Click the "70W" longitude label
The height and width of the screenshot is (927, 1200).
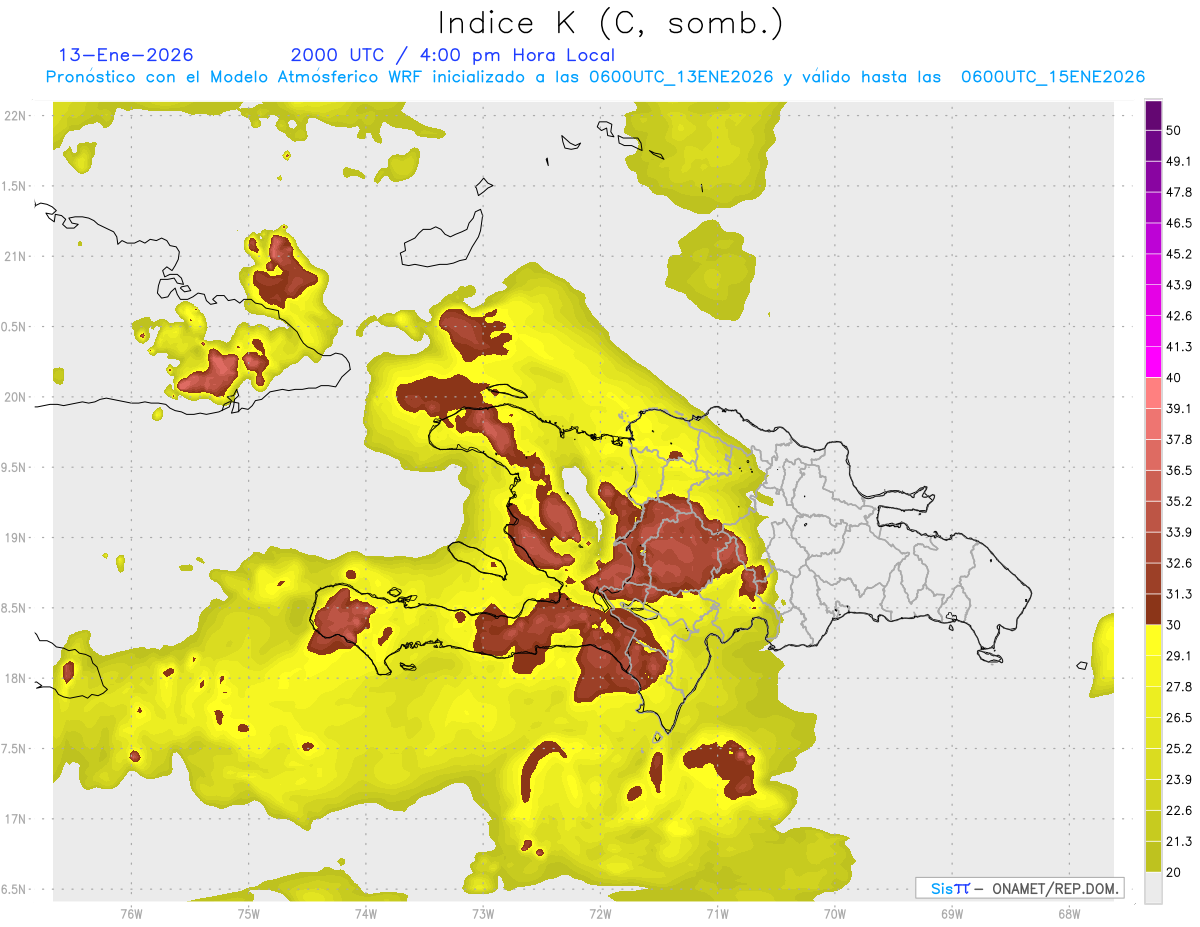pos(835,913)
